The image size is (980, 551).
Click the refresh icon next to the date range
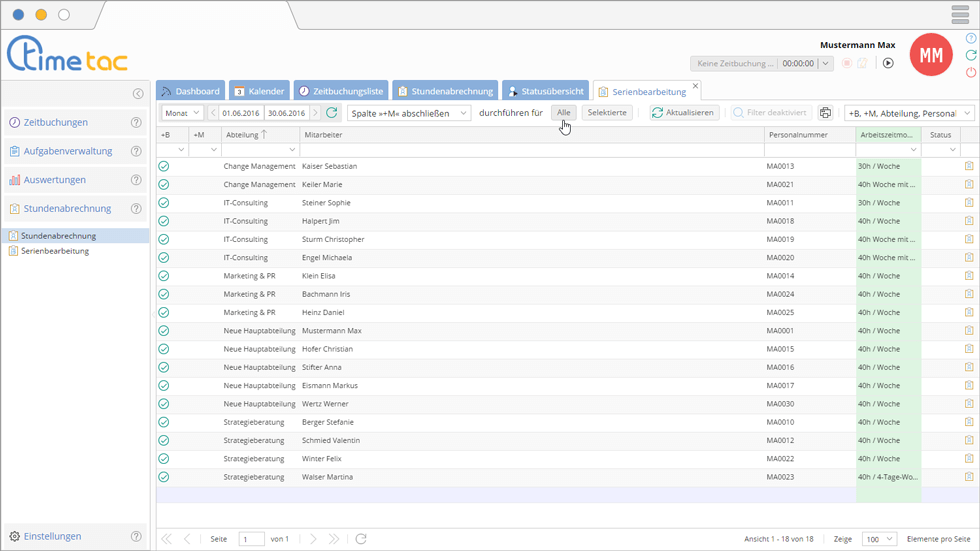click(332, 113)
